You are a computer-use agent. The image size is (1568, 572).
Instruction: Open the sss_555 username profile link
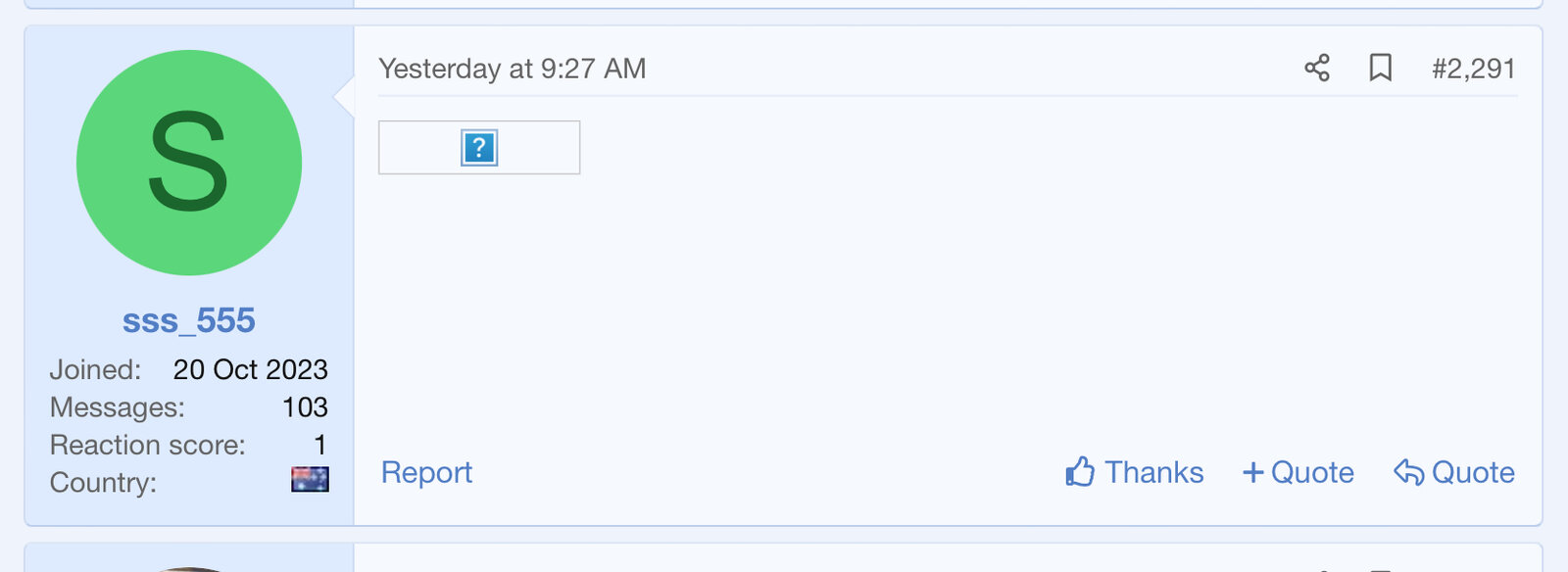tap(189, 320)
